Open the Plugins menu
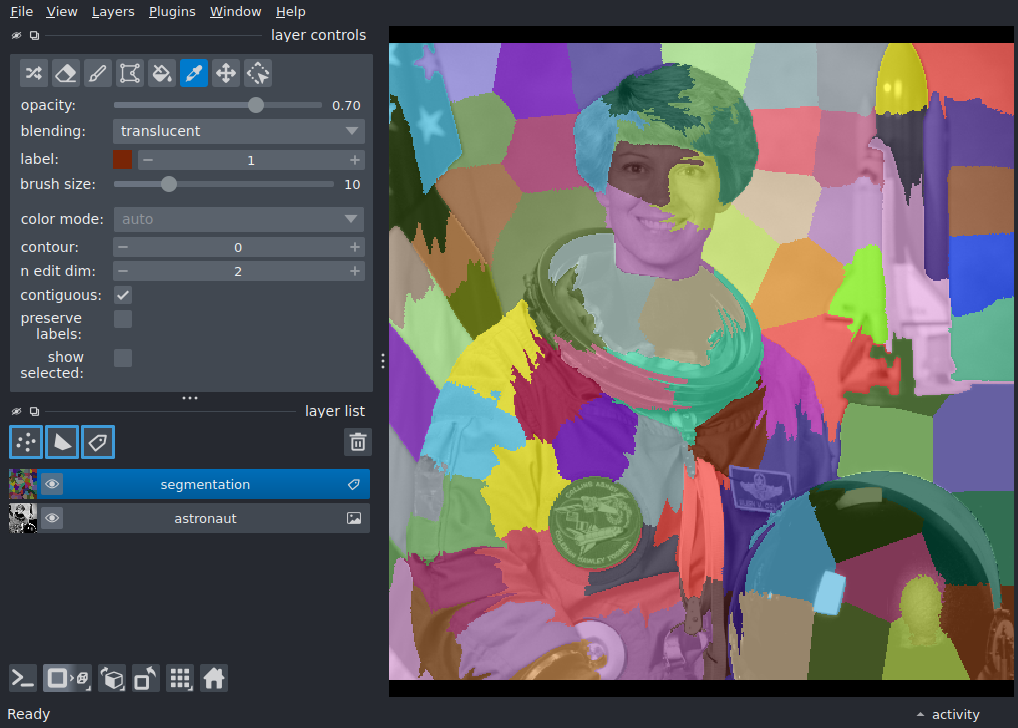Viewport: 1018px width, 728px height. [172, 12]
